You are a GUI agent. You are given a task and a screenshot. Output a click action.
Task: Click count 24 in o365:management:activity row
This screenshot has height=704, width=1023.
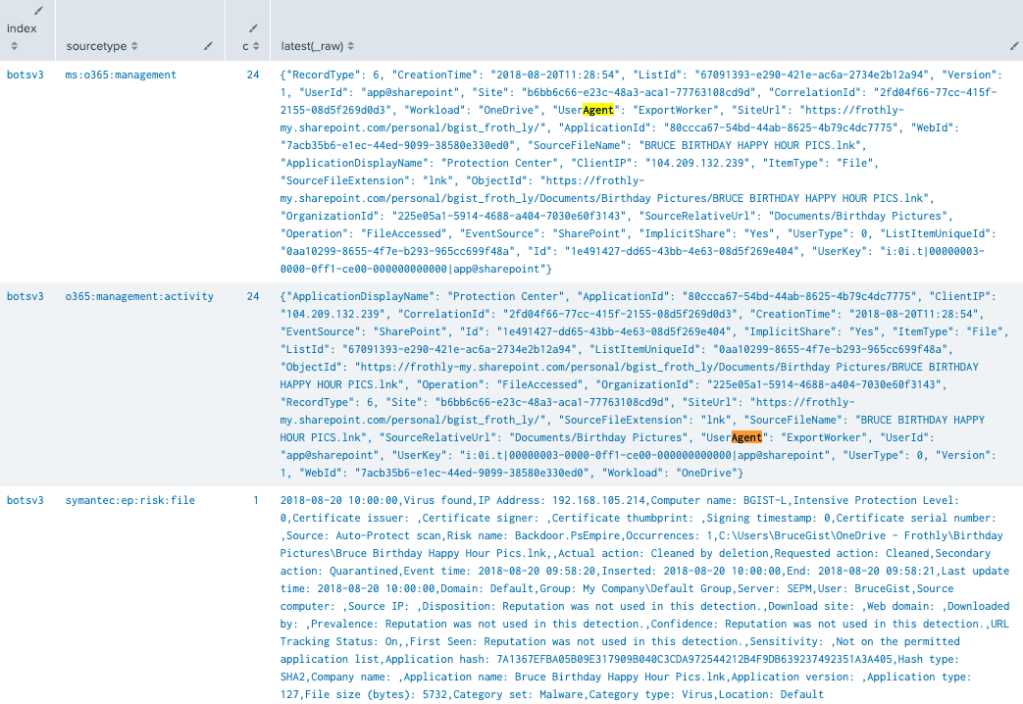click(252, 297)
